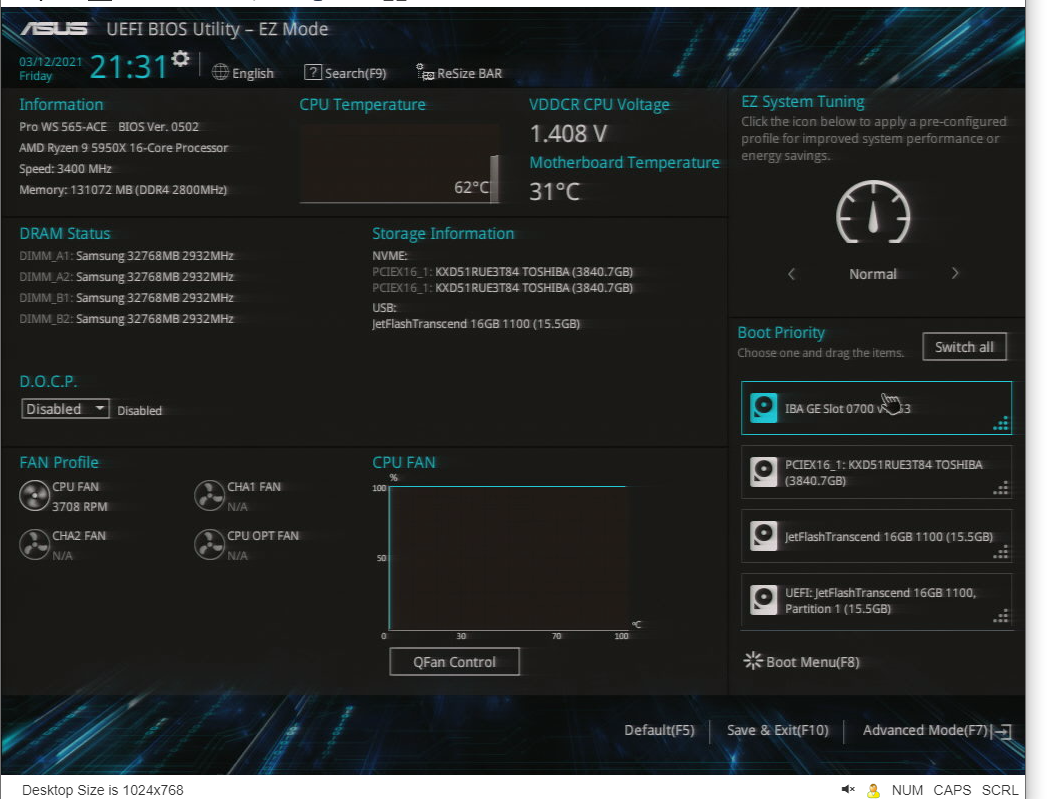Viewport: 1055px width, 799px height.
Task: Grab drag handle of JetFlashTranscend 16GB entry
Action: (1001, 552)
